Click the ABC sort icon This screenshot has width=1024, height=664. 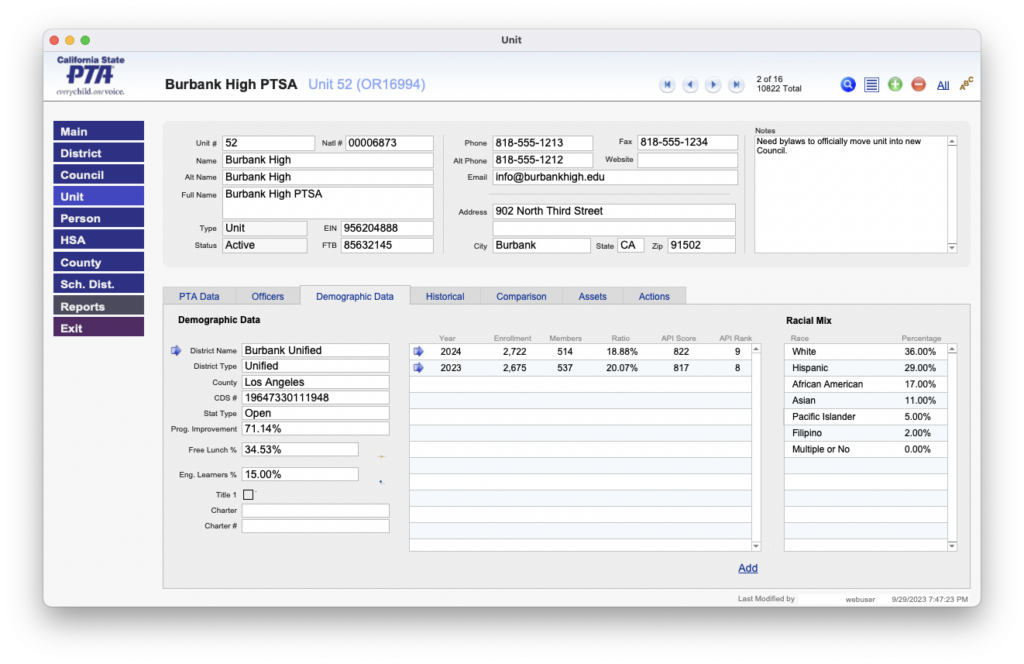[x=966, y=84]
